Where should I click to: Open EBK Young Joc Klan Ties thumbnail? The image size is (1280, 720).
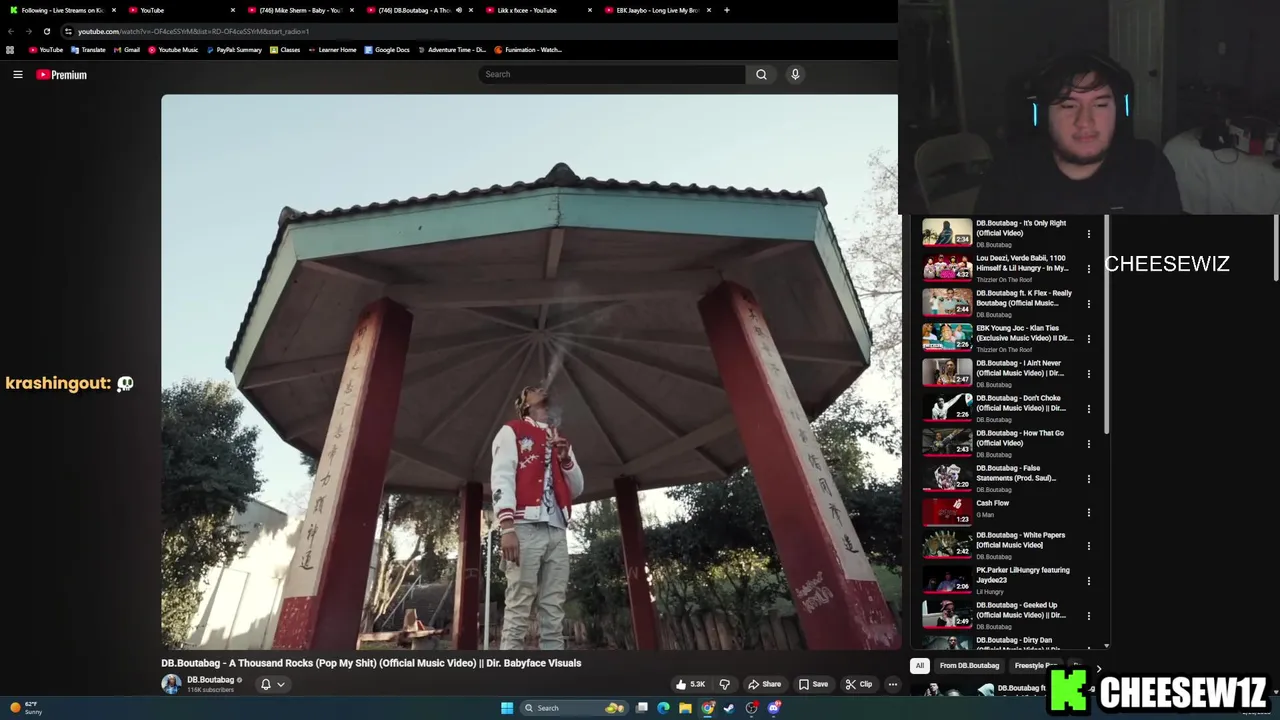click(x=947, y=337)
